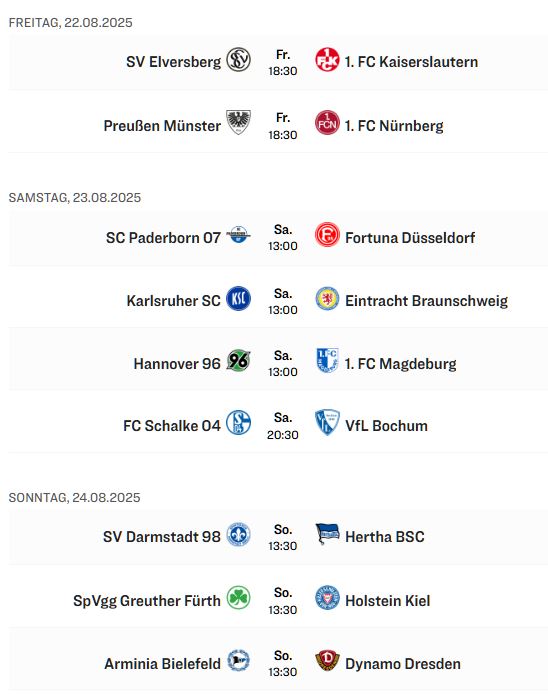Click the Dynamo Dresden crest
The image size is (548, 695).
click(327, 660)
